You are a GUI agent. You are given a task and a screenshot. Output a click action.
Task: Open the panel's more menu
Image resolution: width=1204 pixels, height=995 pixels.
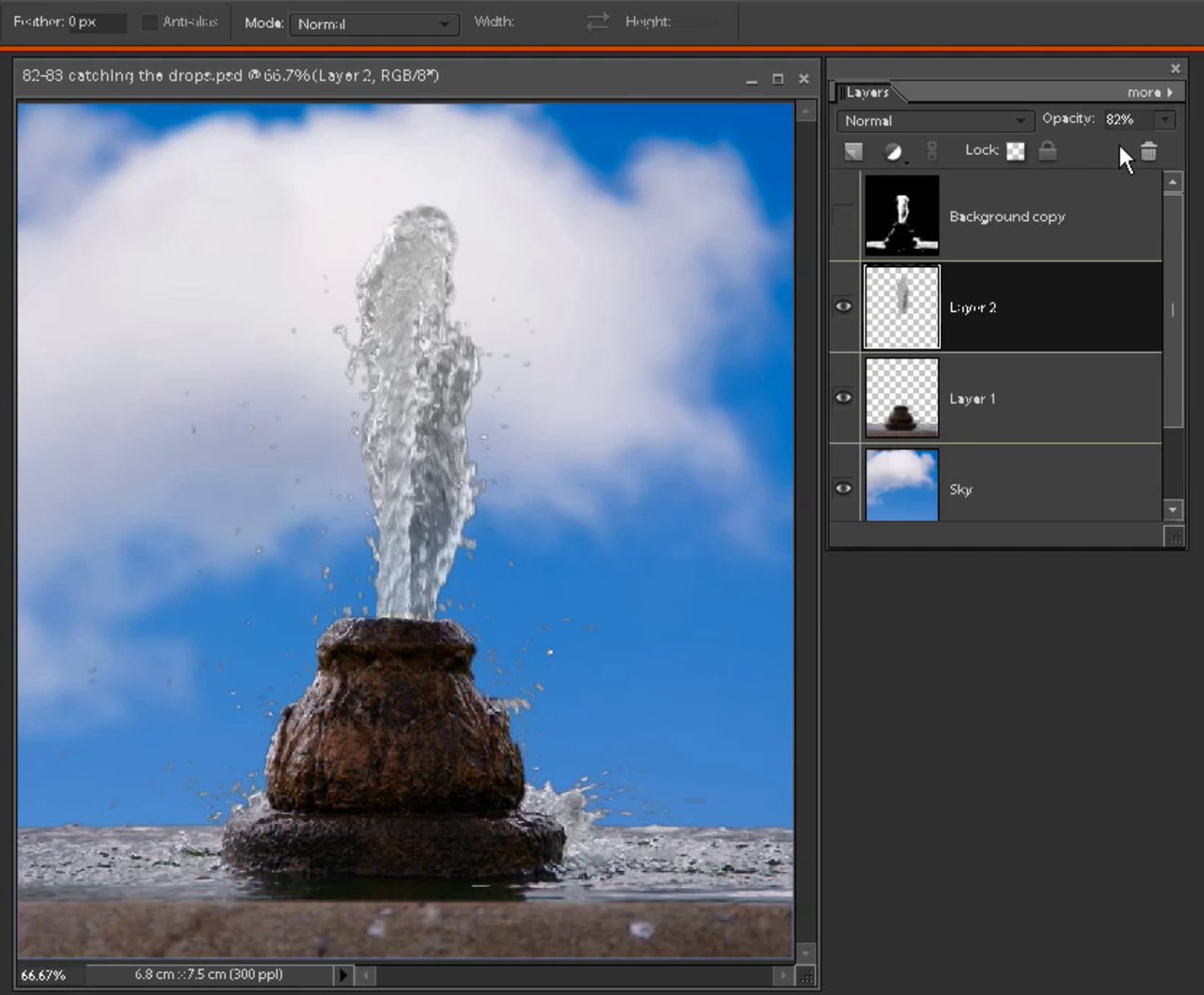pyautogui.click(x=1149, y=93)
